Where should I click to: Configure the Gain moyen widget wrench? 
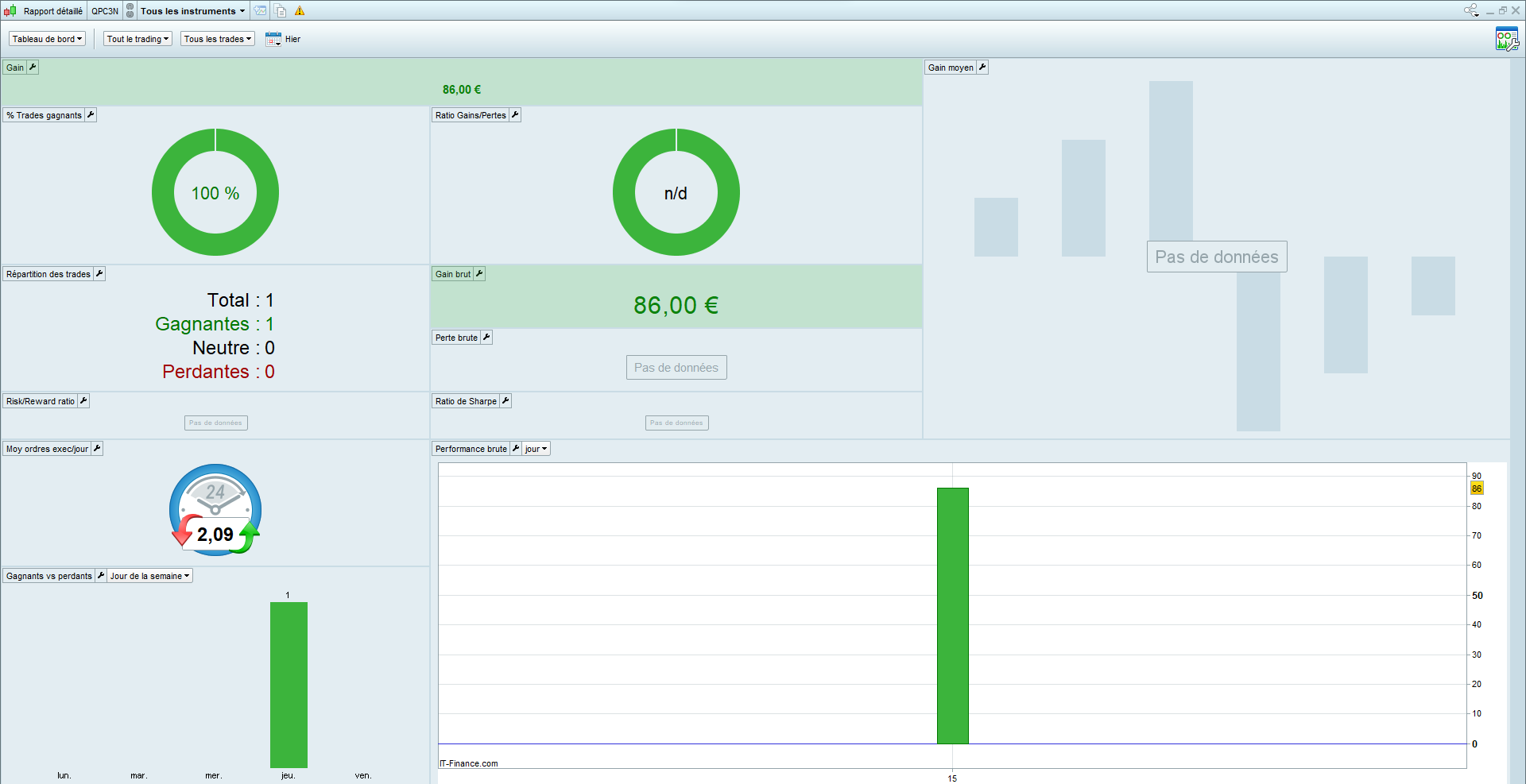982,68
